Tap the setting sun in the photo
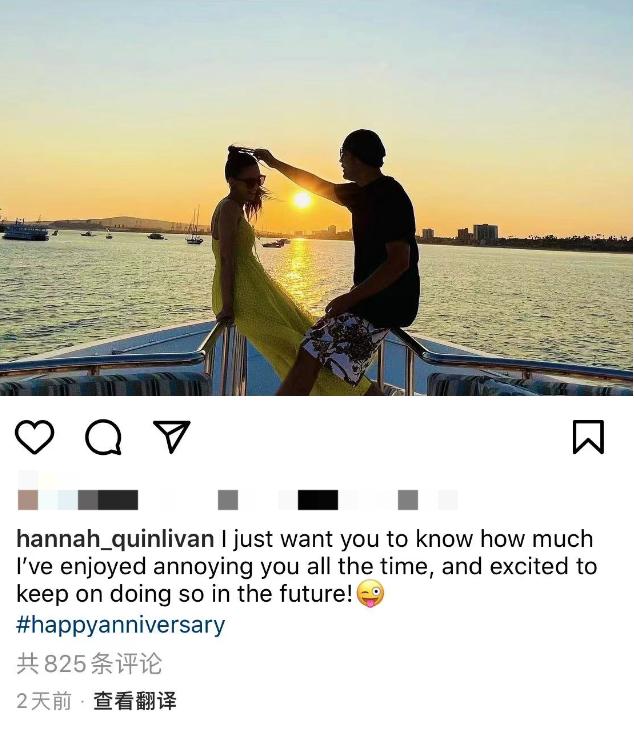 [x=302, y=200]
